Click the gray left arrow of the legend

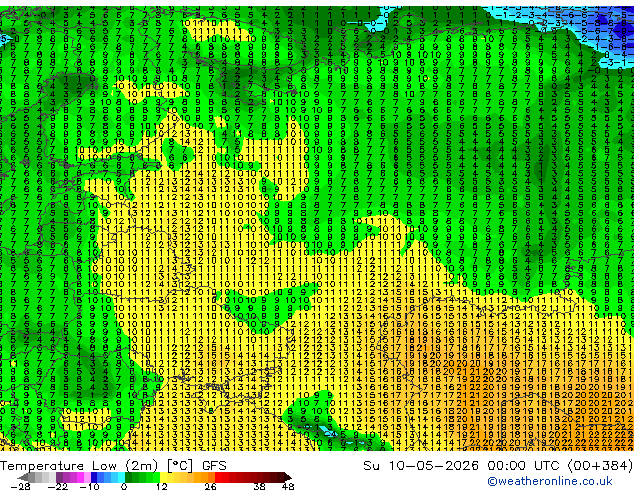(x=23, y=477)
